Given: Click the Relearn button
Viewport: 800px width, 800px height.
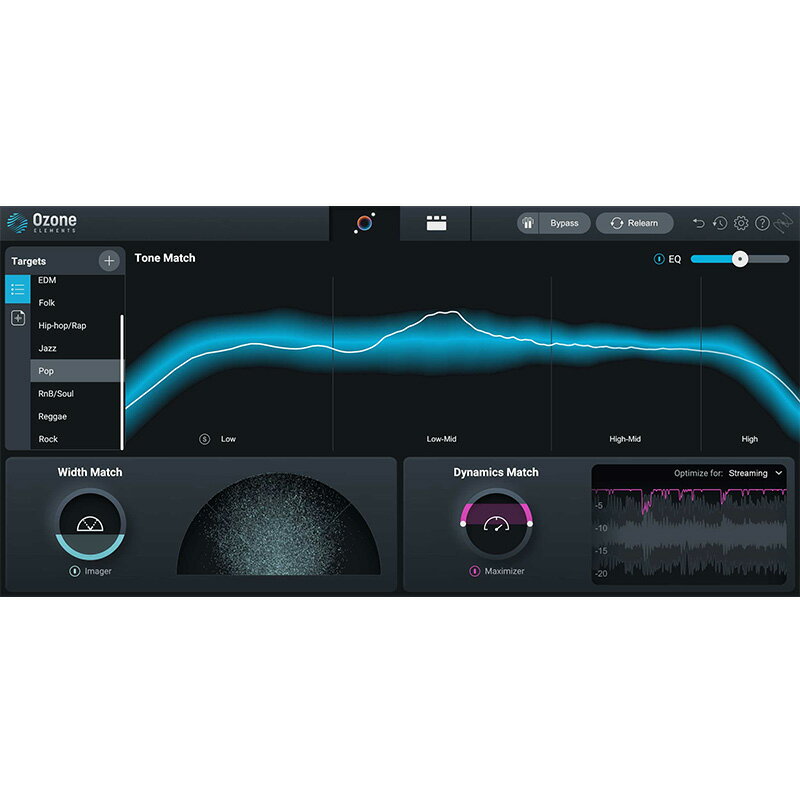Looking at the screenshot, I should [x=634, y=223].
